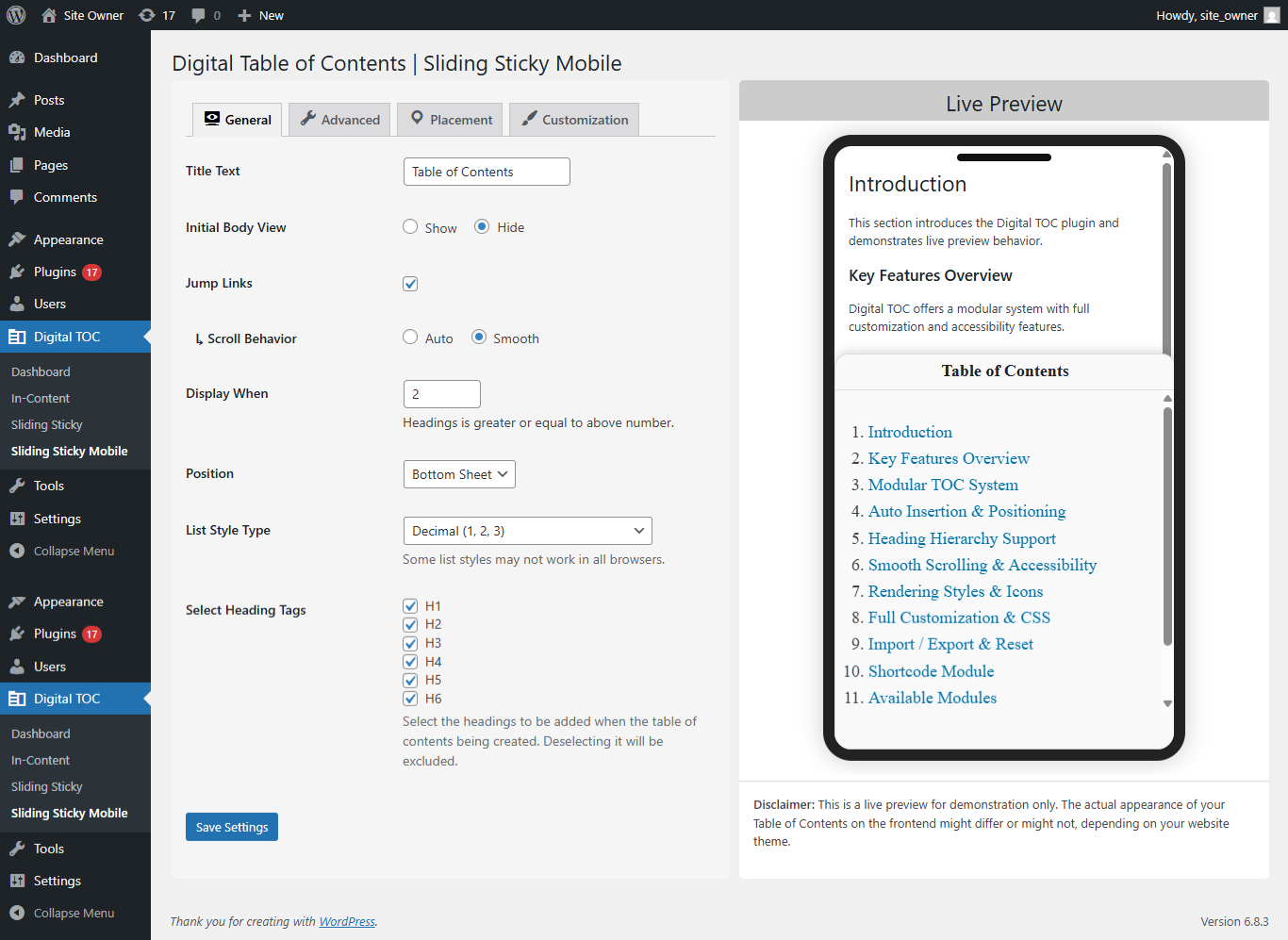Screen dimensions: 1288x940
Task: Select the Show radio for Initial Body View
Action: coord(410,226)
